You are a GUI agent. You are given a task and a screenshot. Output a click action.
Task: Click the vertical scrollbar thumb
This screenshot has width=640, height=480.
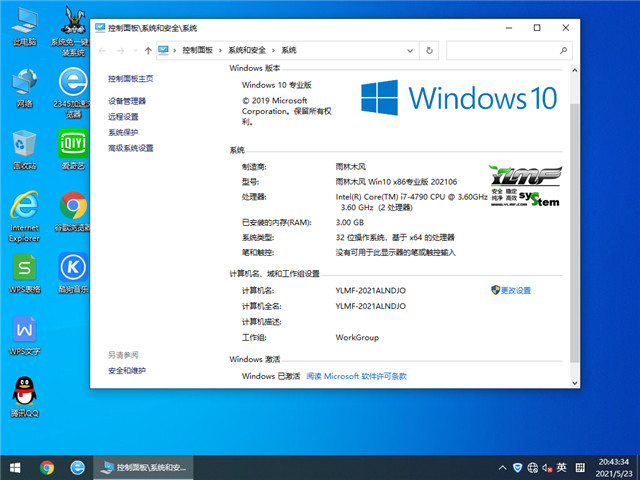coord(575,233)
